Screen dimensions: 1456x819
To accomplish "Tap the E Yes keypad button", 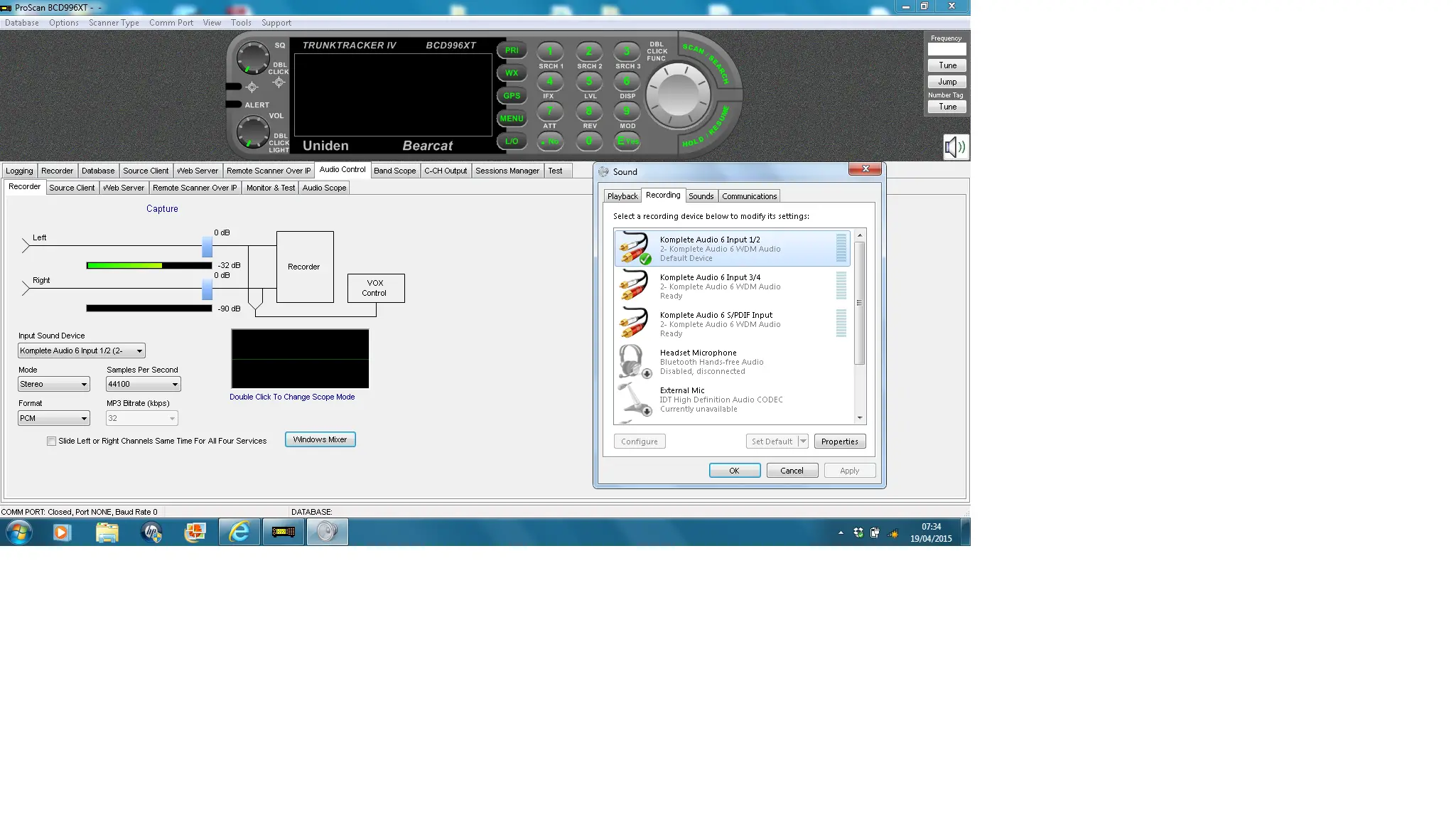I will point(627,141).
